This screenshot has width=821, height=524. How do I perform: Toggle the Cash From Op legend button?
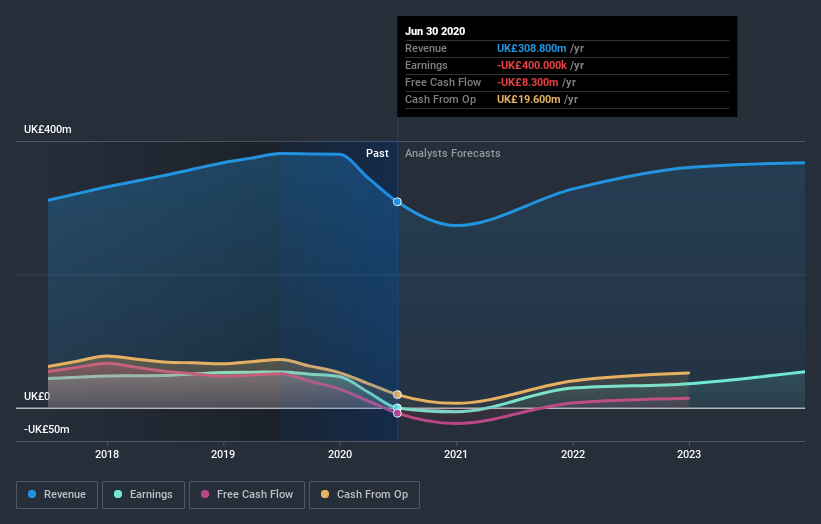[x=364, y=495]
